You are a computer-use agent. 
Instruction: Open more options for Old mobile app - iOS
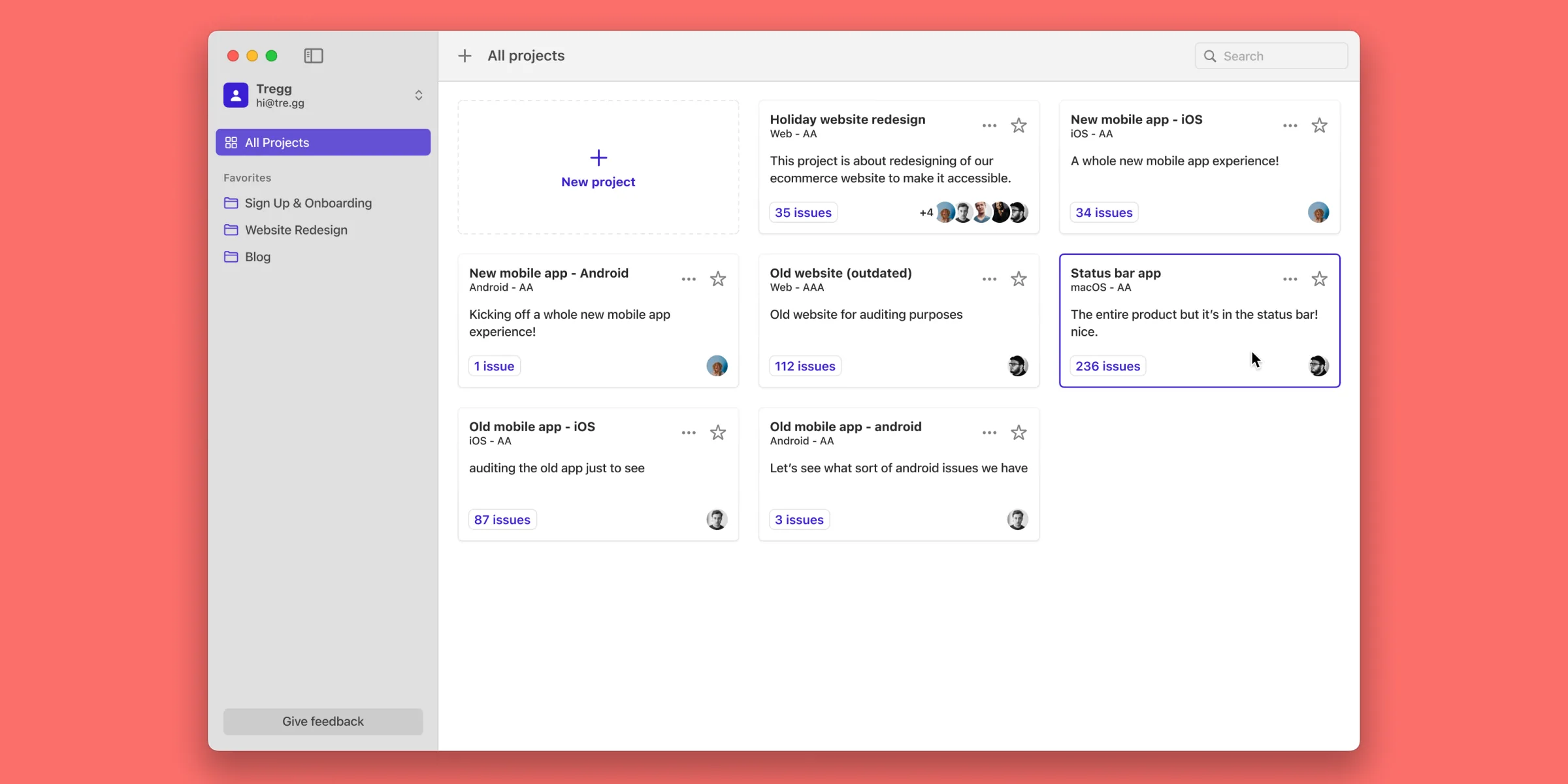689,433
